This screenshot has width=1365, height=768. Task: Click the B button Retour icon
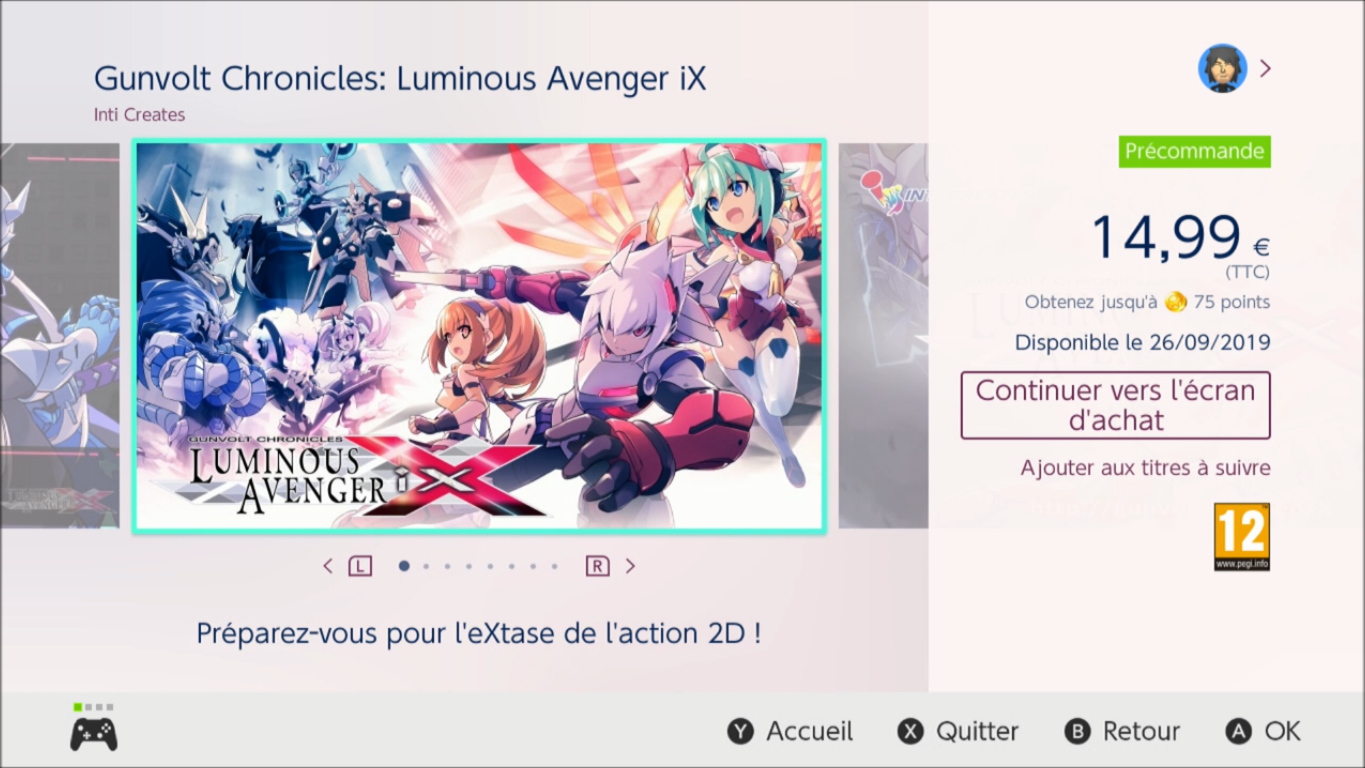pyautogui.click(x=1077, y=732)
